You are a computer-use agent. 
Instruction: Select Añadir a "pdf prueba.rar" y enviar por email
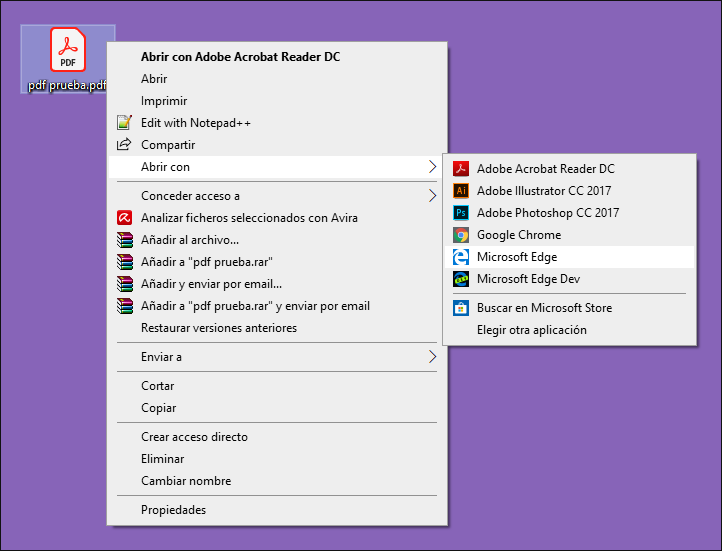277,306
